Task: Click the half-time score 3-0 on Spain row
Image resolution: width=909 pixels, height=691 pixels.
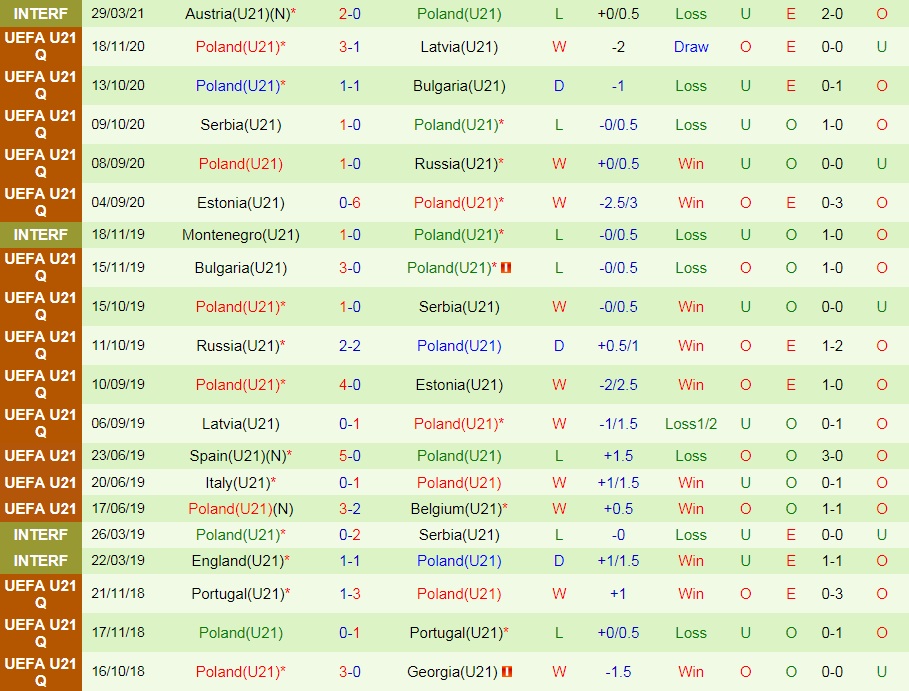Action: click(832, 456)
